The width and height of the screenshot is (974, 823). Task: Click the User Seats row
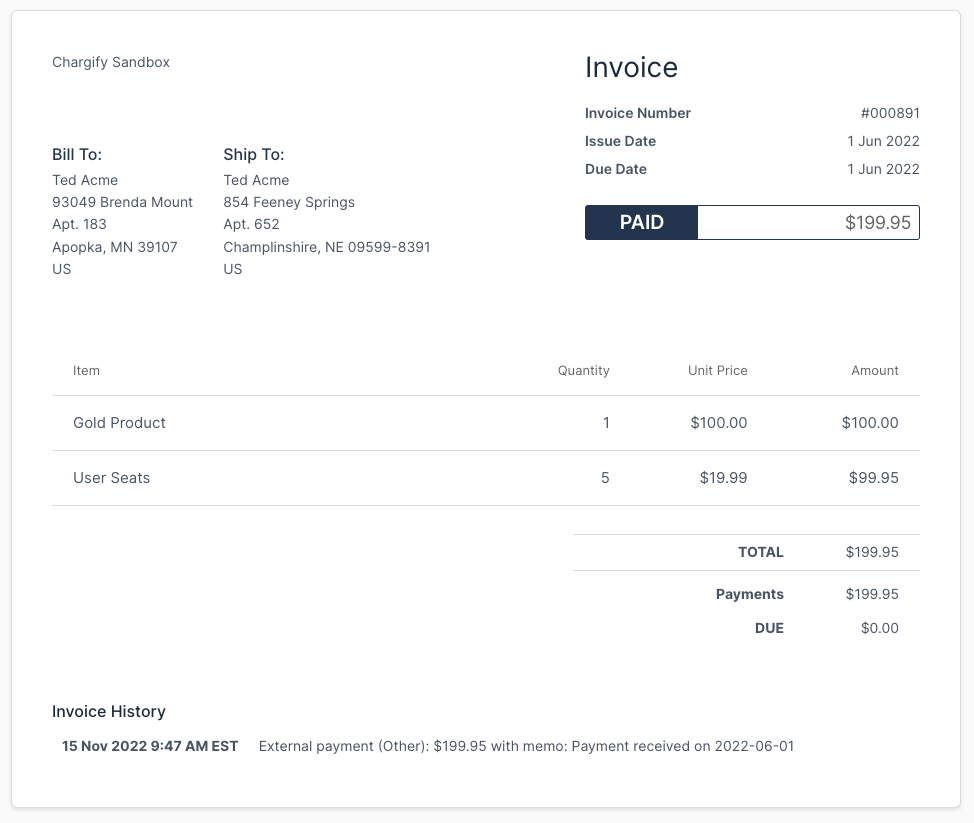[x=111, y=478]
